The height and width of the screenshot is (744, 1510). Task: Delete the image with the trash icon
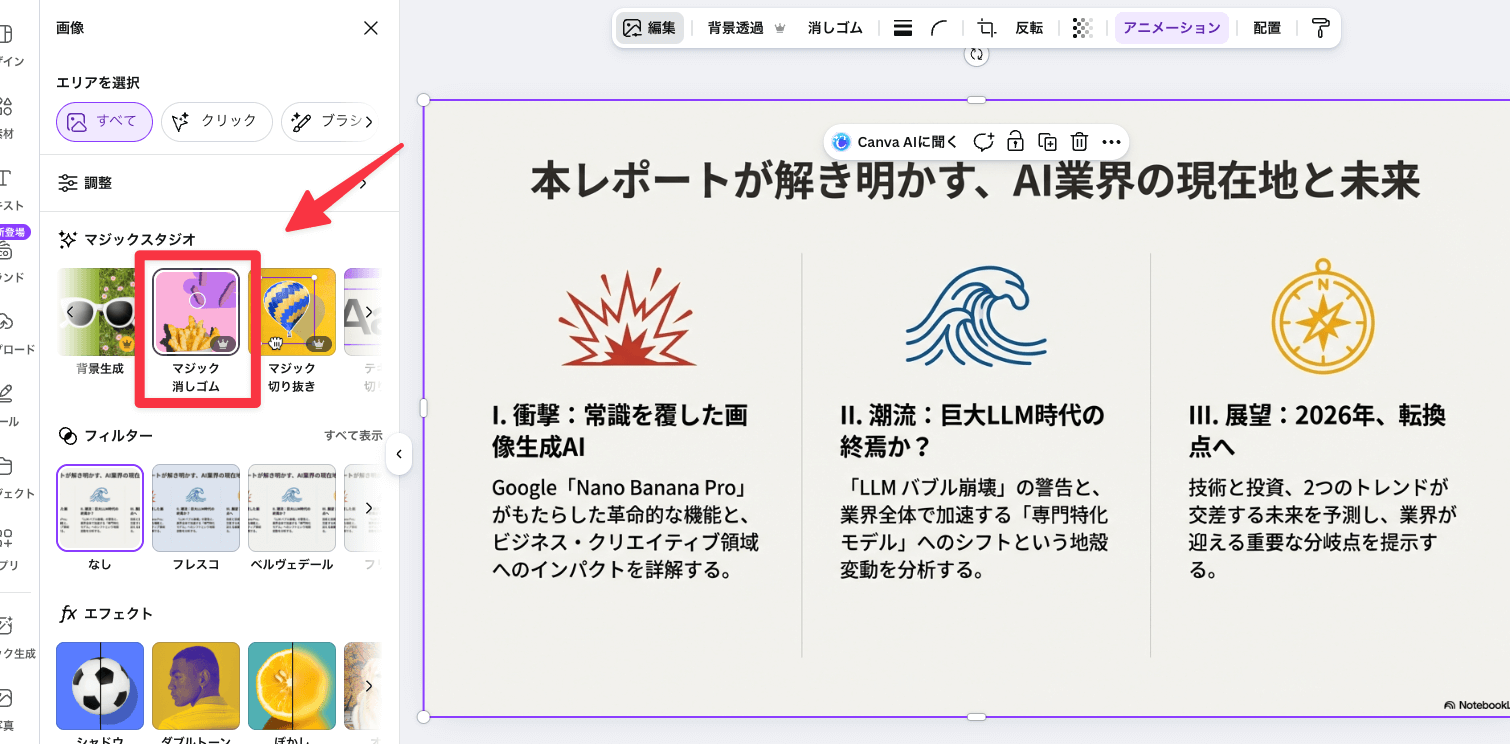tap(1079, 142)
